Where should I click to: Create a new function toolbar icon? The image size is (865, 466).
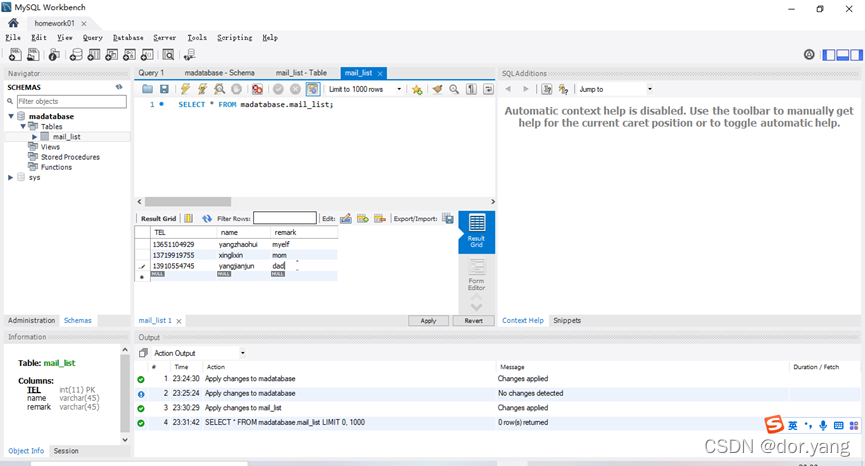(147, 55)
